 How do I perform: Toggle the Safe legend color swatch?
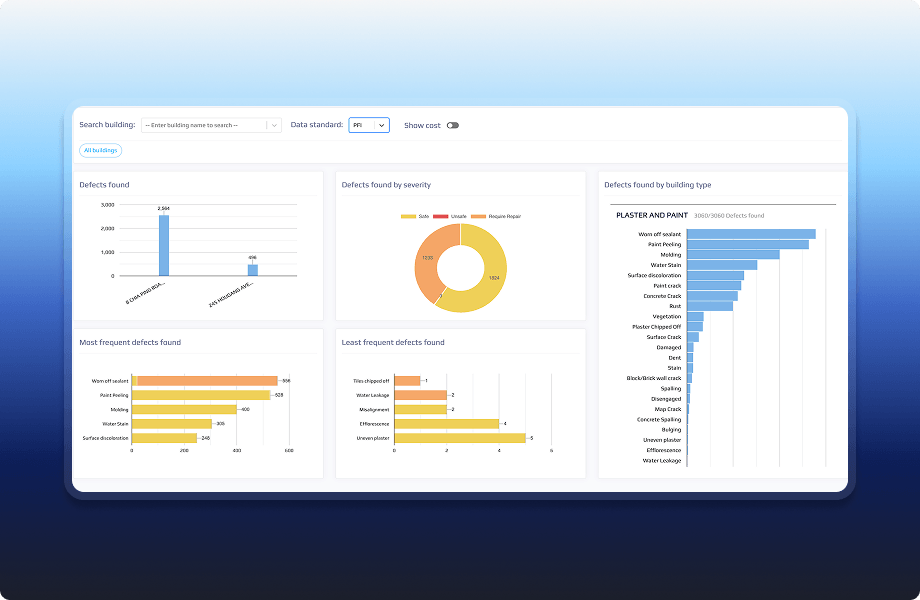pos(408,216)
